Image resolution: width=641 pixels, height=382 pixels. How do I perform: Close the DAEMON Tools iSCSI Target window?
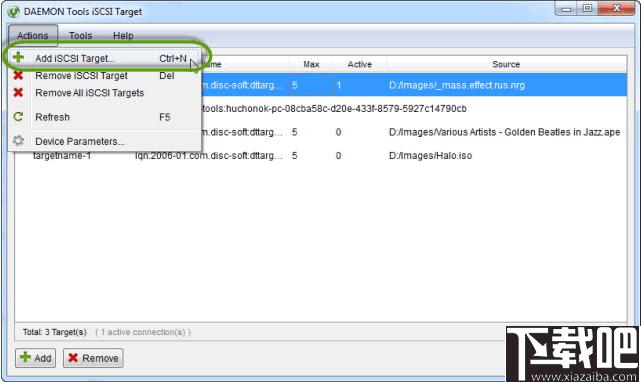617,9
